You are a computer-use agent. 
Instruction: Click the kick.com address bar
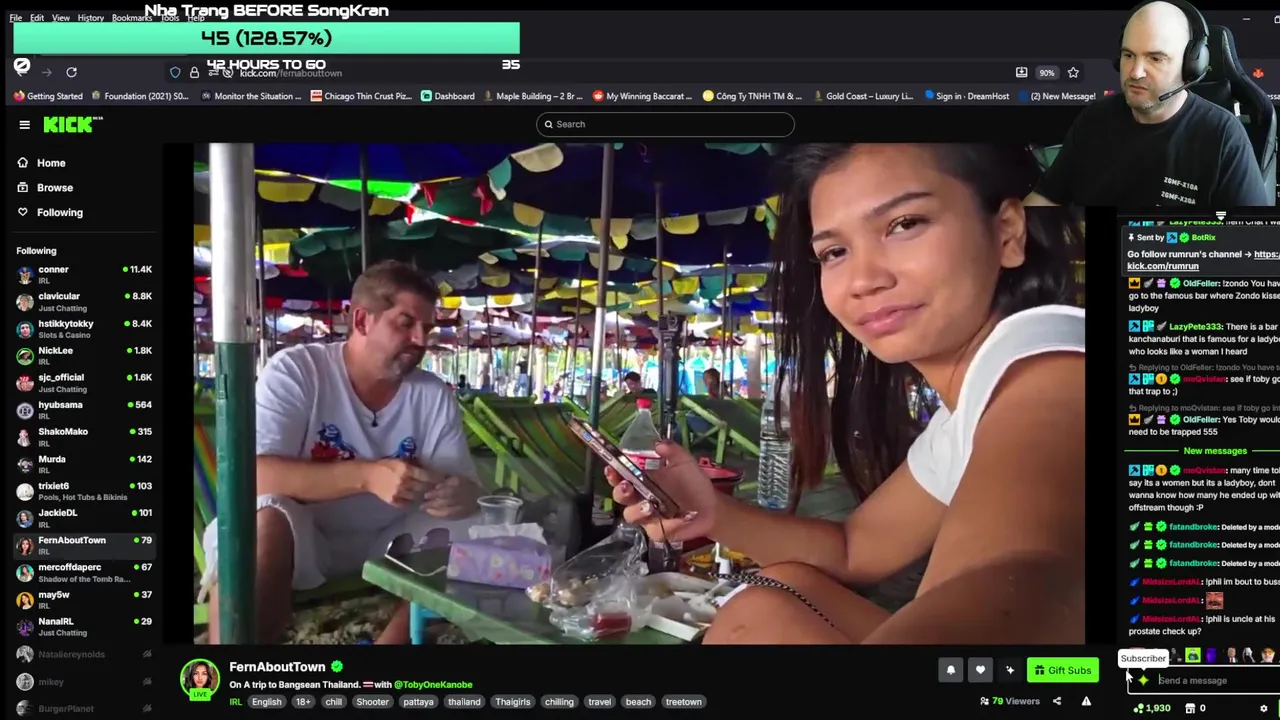290,72
